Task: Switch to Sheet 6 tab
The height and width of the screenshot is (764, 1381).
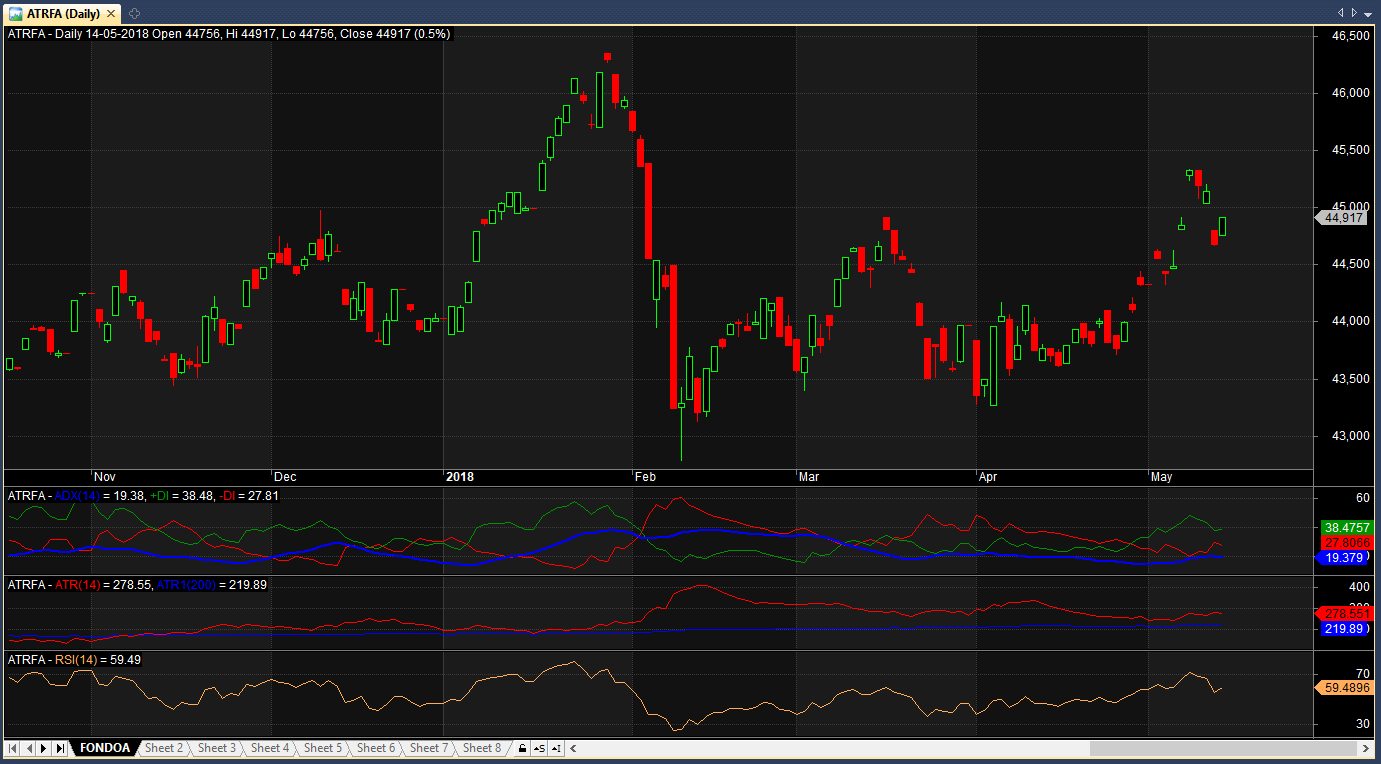Action: click(x=376, y=748)
